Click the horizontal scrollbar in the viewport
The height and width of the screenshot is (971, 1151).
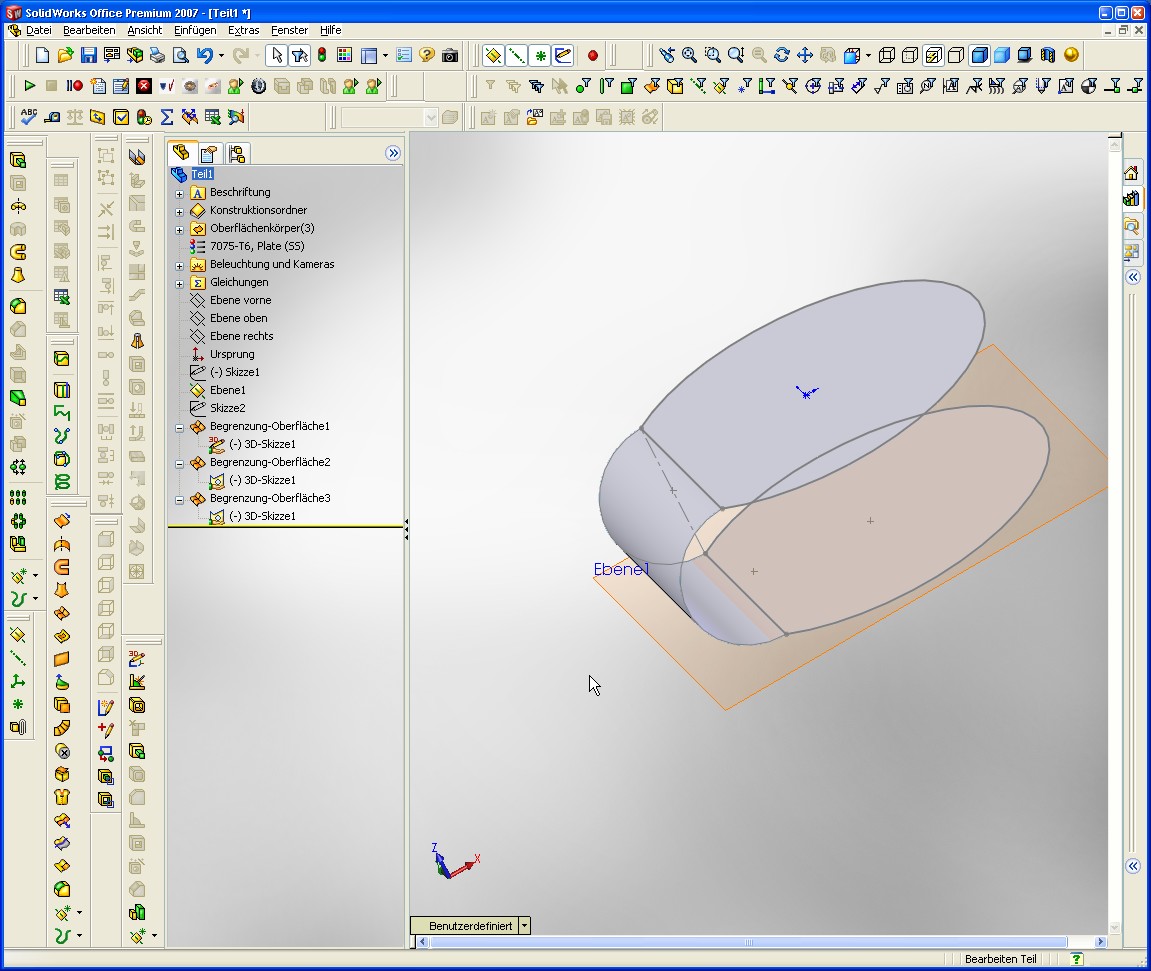coord(750,942)
